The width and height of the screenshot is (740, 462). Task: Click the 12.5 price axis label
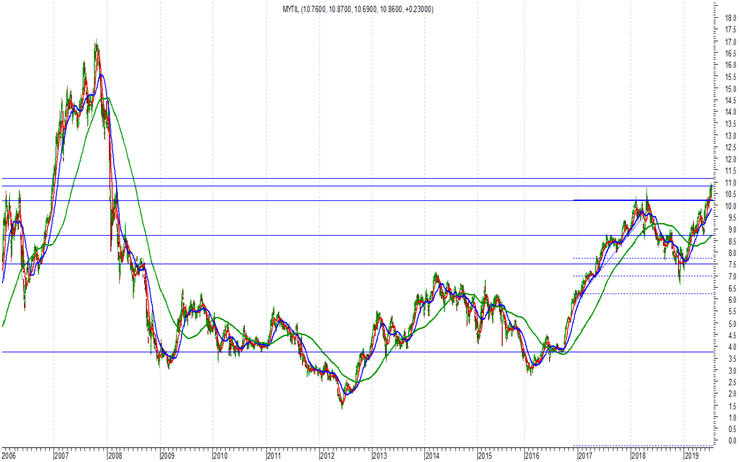731,148
